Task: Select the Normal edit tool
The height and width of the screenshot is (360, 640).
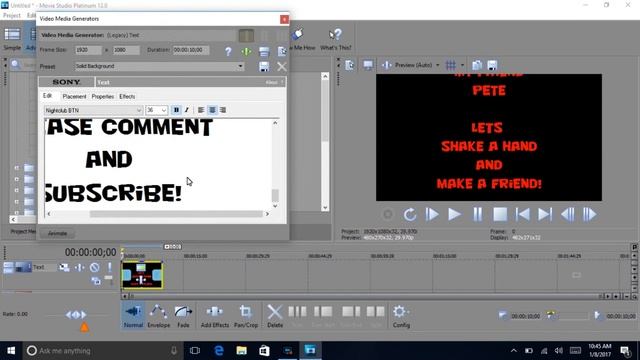Action: (133, 316)
